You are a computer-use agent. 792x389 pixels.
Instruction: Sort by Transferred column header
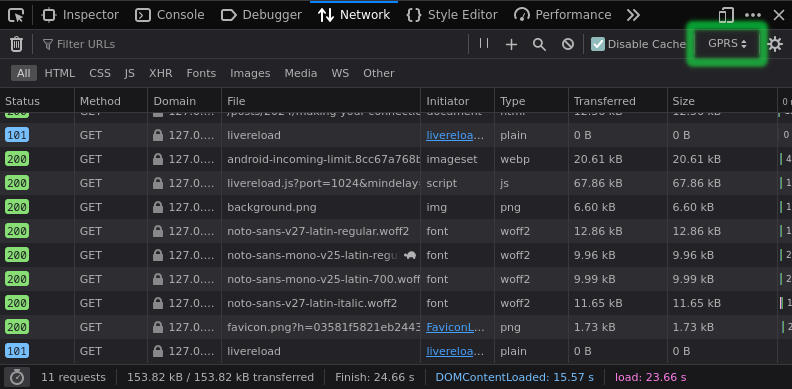617,101
